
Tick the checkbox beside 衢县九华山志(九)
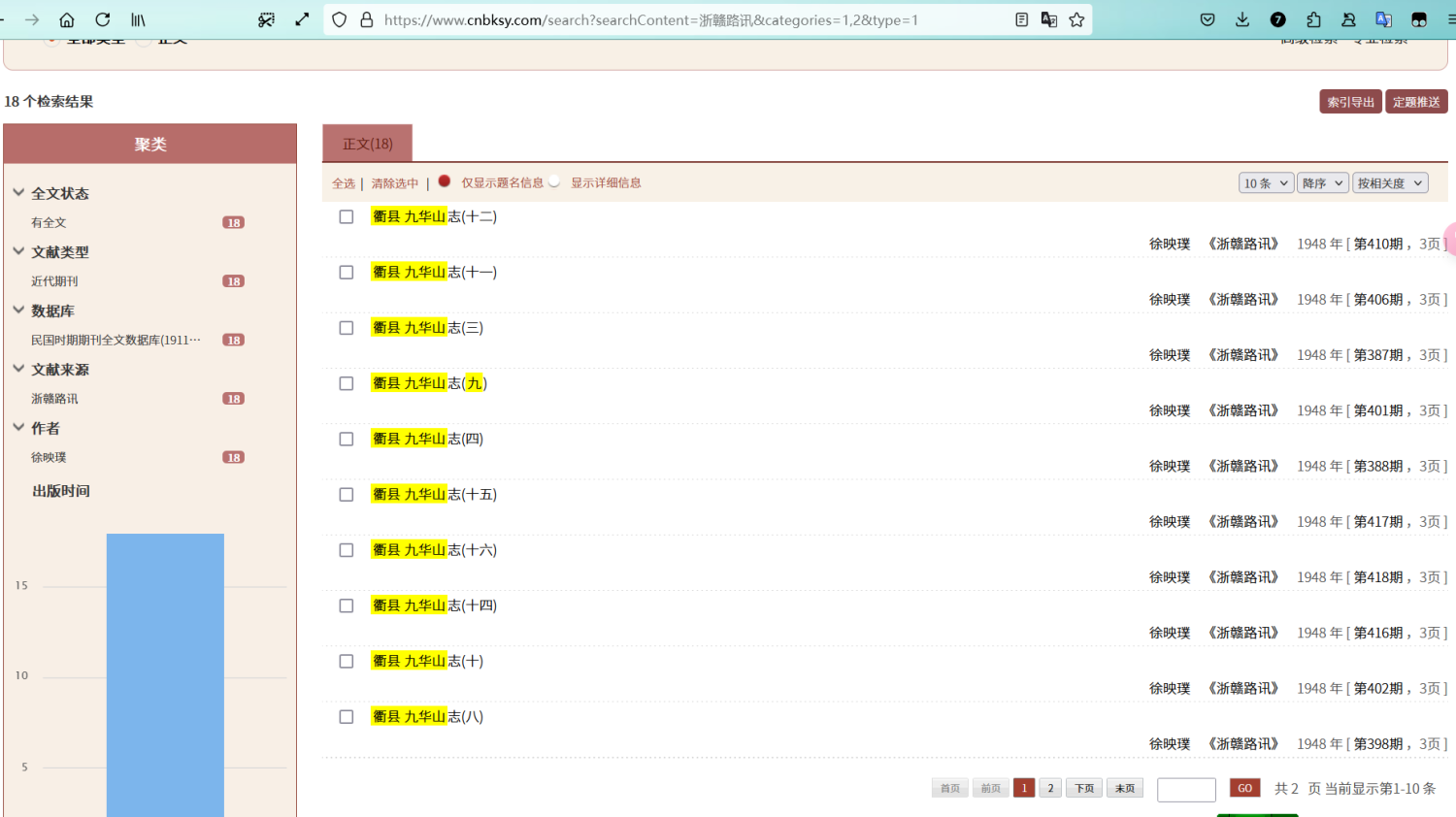coord(347,384)
